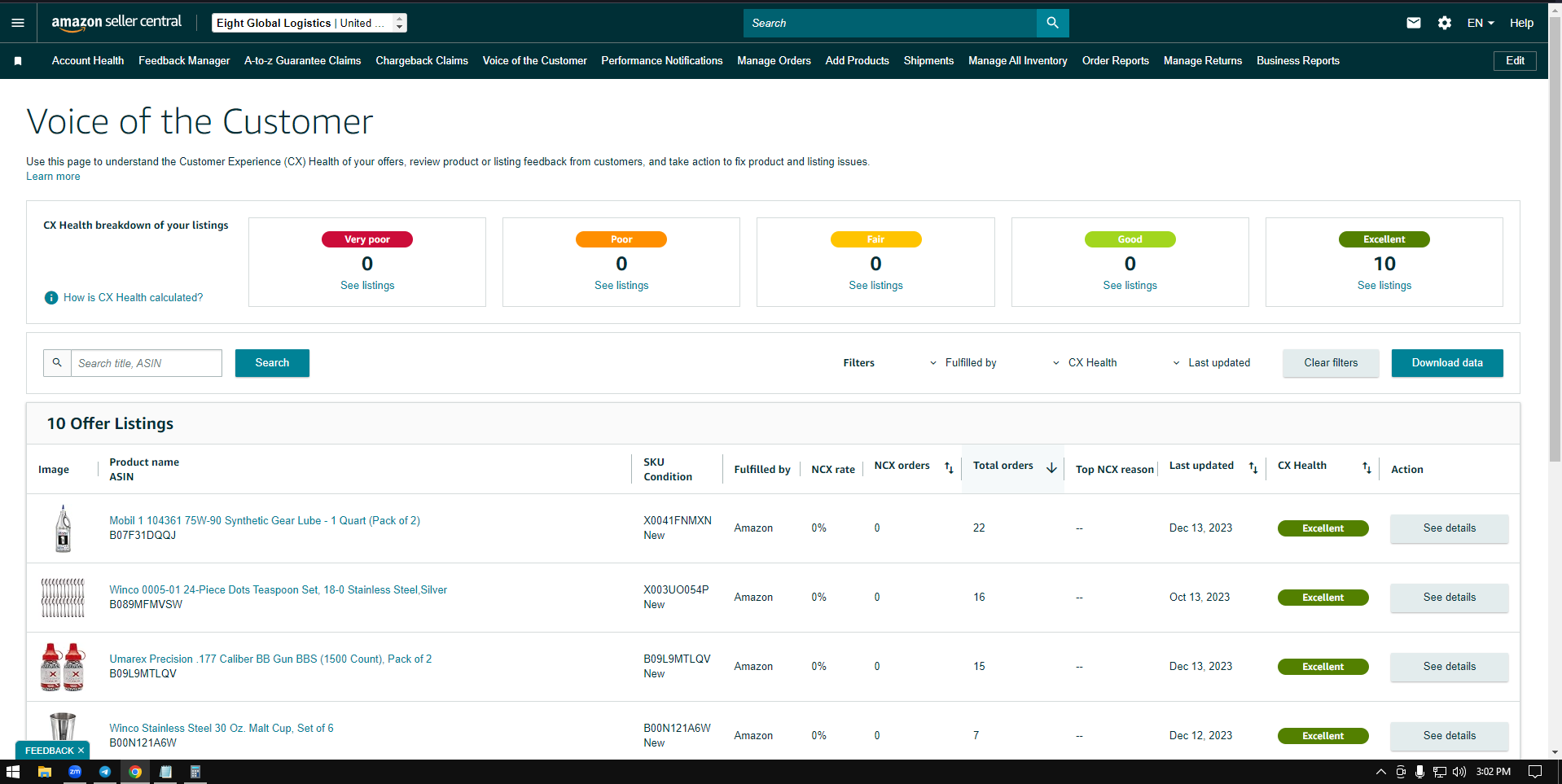1562x784 pixels.
Task: Click Edit navigation bar button
Action: [1515, 61]
